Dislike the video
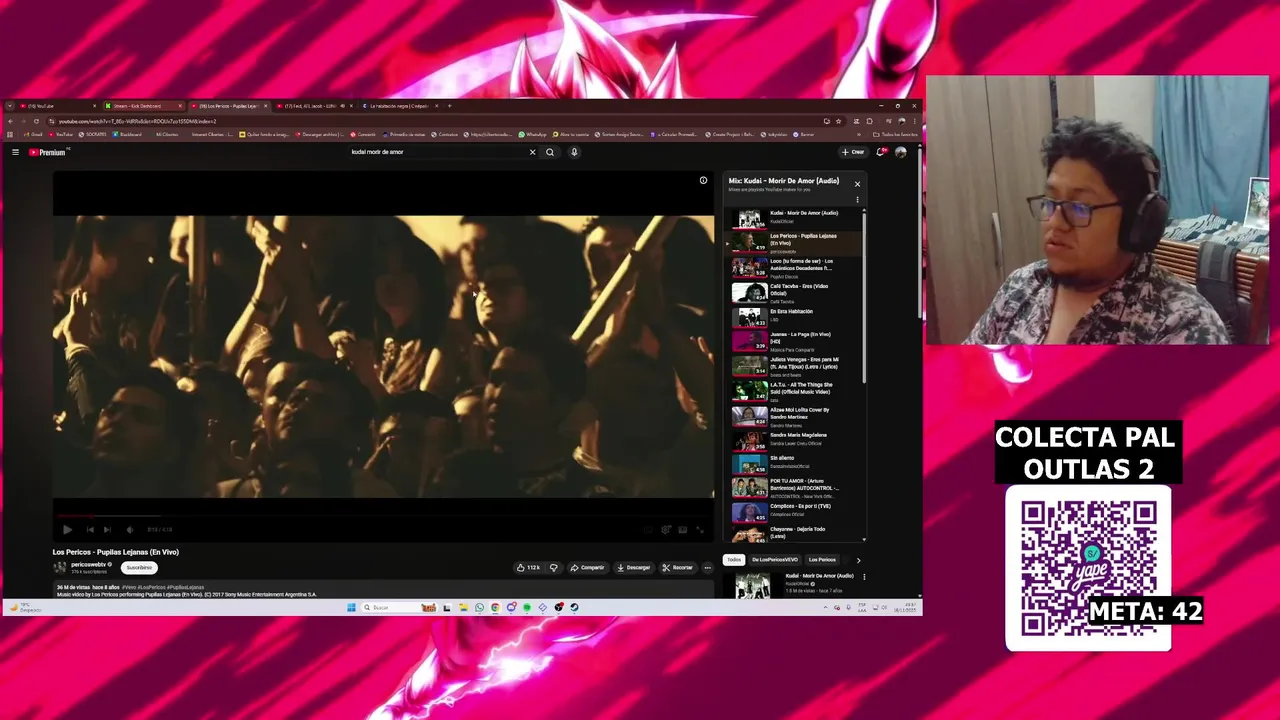The image size is (1280, 720). pos(553,567)
